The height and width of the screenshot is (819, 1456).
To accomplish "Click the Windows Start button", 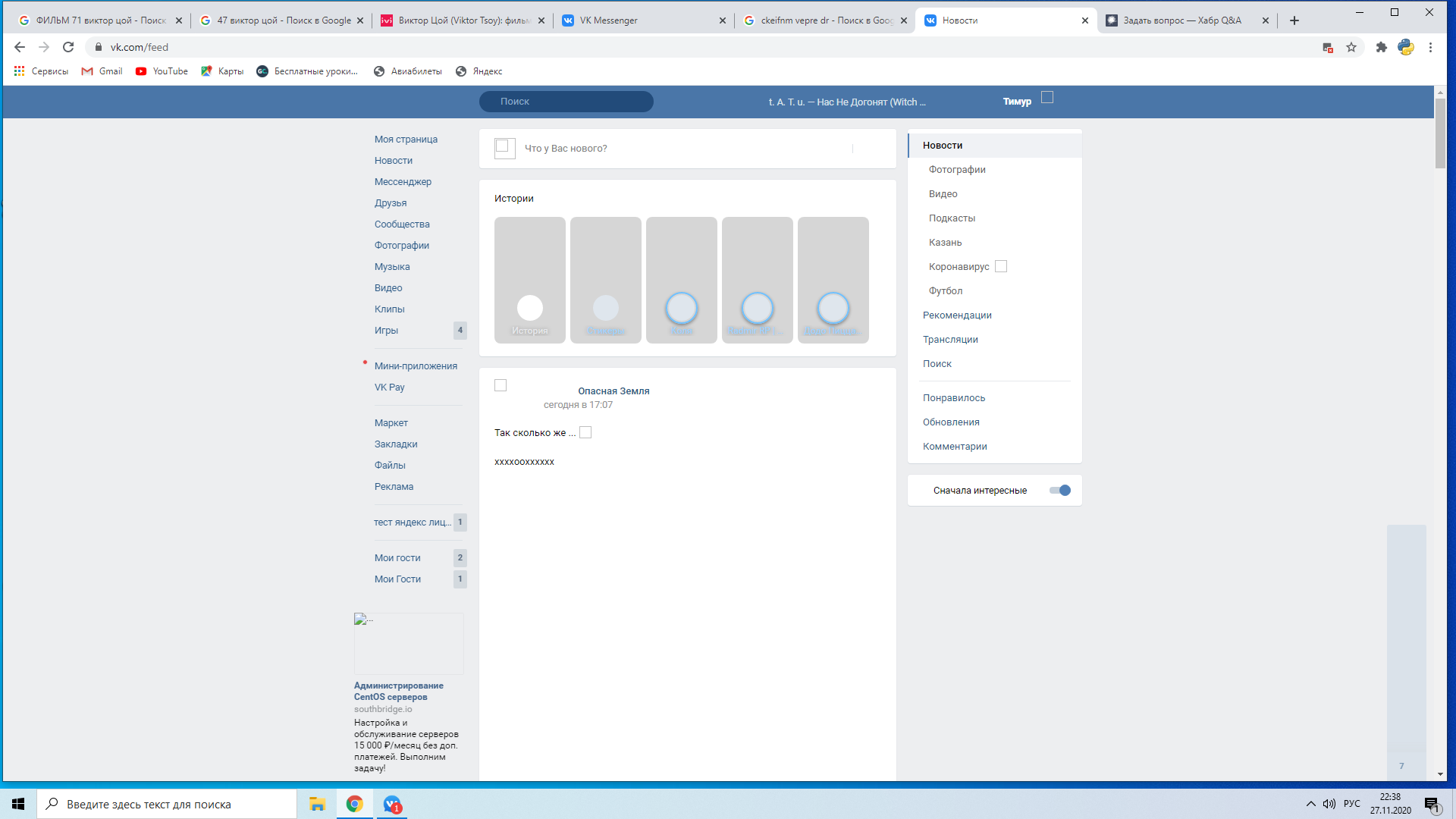I will click(18, 804).
